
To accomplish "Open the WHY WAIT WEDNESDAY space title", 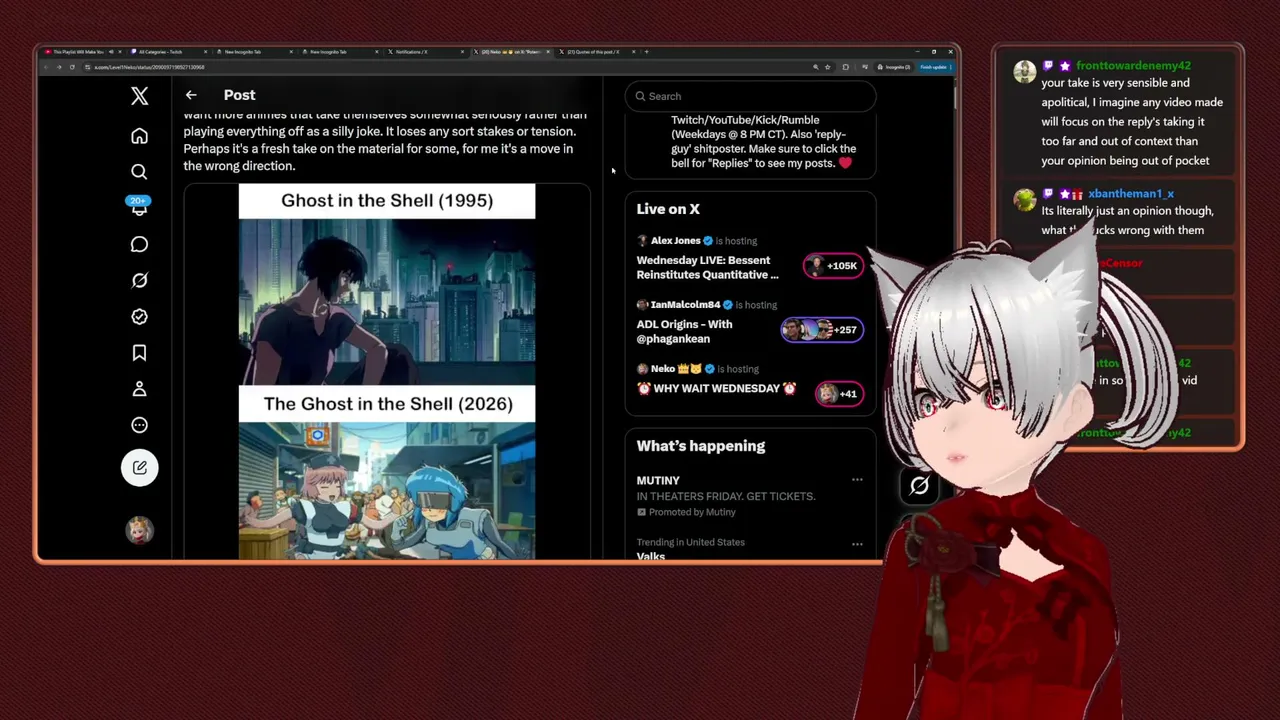I will pyautogui.click(x=717, y=388).
